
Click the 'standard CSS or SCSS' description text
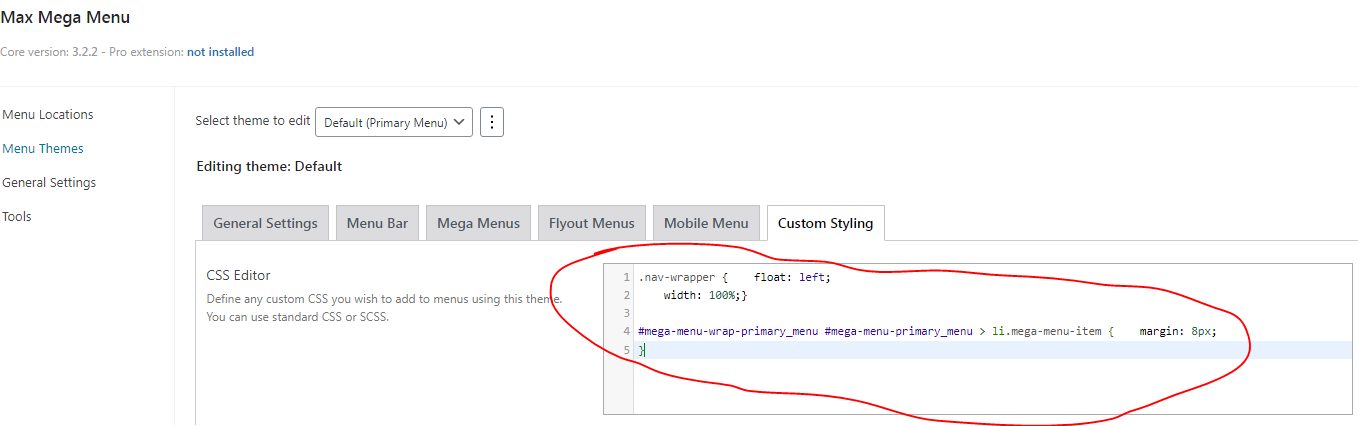[297, 316]
